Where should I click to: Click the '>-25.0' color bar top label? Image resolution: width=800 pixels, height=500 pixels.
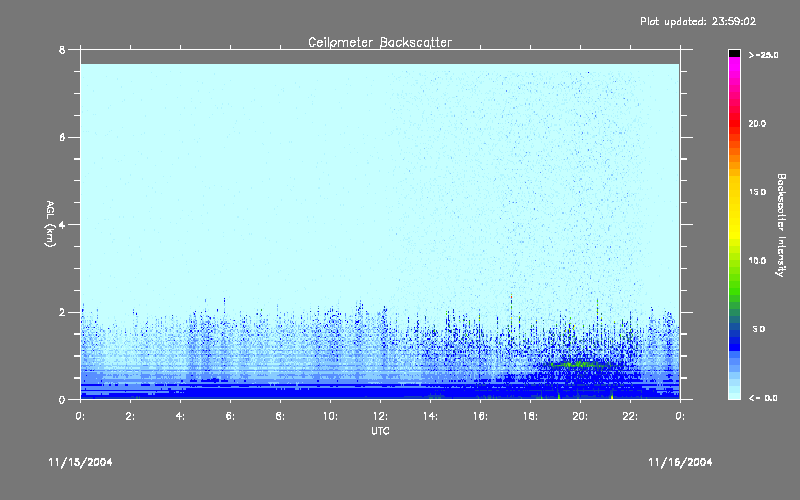pyautogui.click(x=763, y=55)
